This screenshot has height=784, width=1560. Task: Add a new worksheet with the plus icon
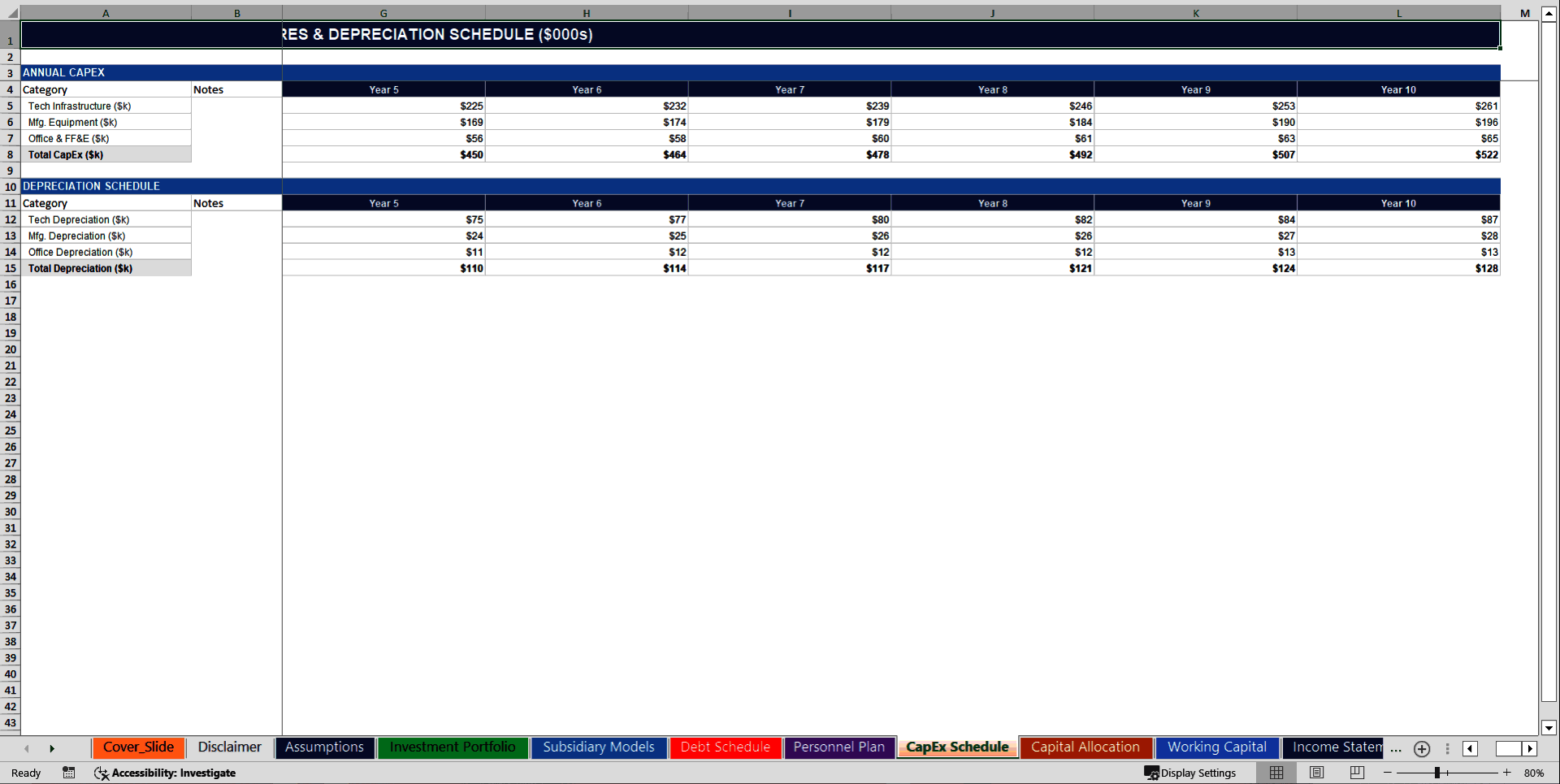coord(1421,748)
